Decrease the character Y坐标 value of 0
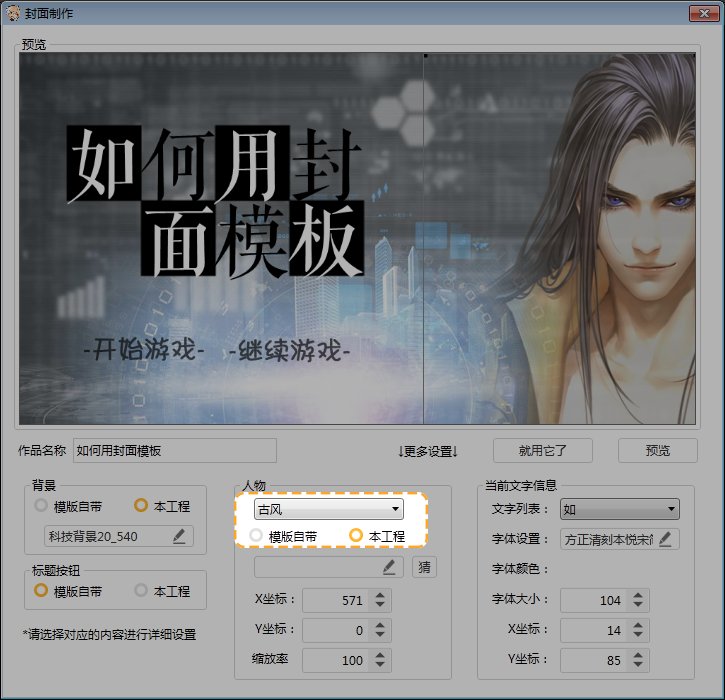 tap(380, 636)
